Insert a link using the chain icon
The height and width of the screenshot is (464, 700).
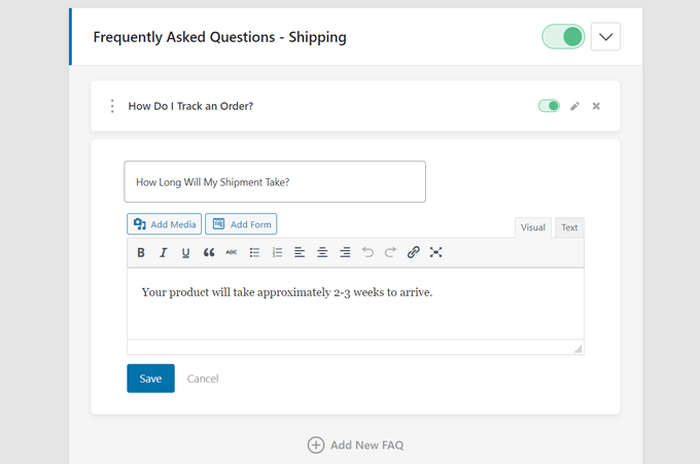coord(413,253)
